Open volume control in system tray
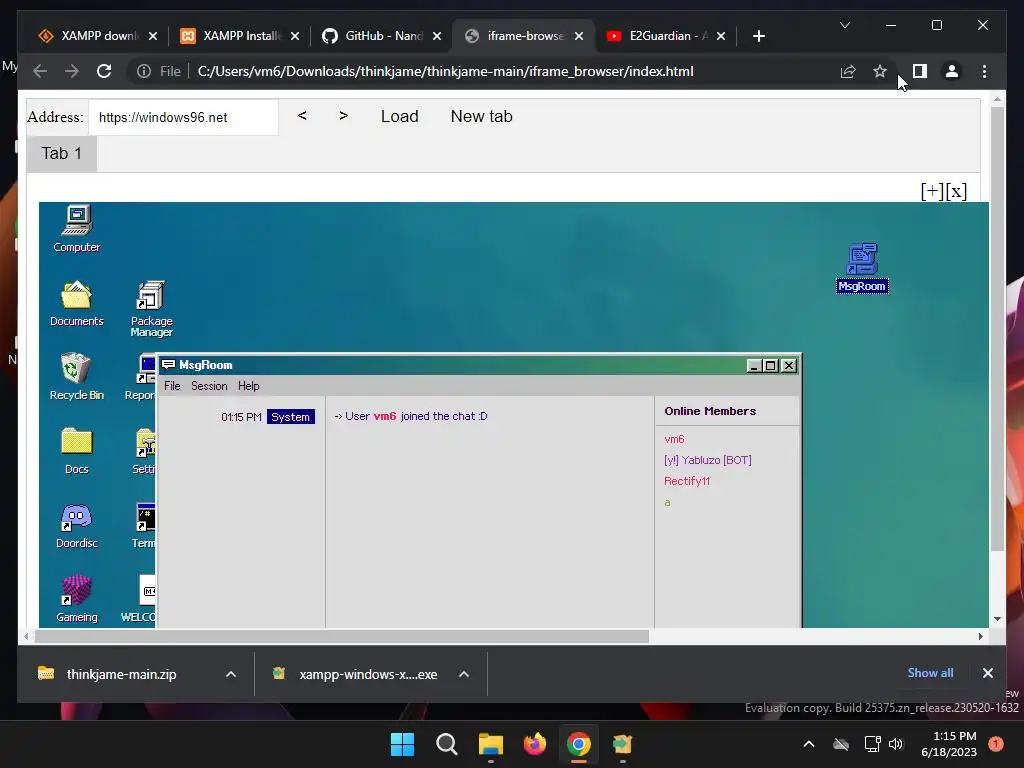 point(896,744)
